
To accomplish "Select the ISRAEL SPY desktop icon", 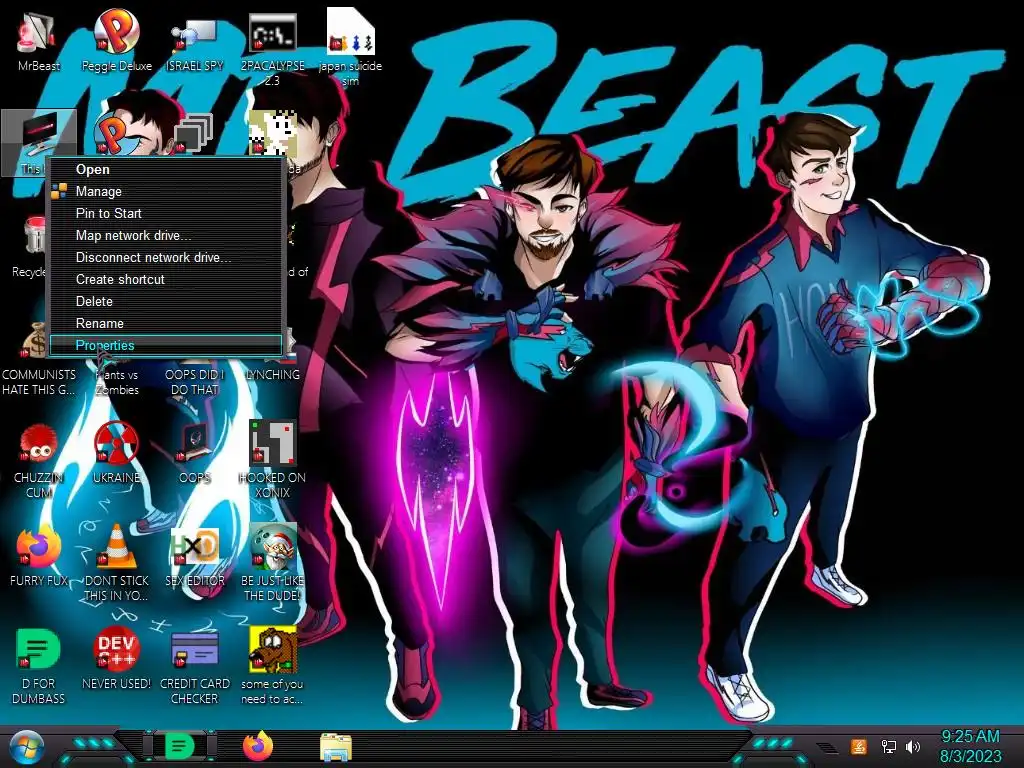I will coord(194,39).
